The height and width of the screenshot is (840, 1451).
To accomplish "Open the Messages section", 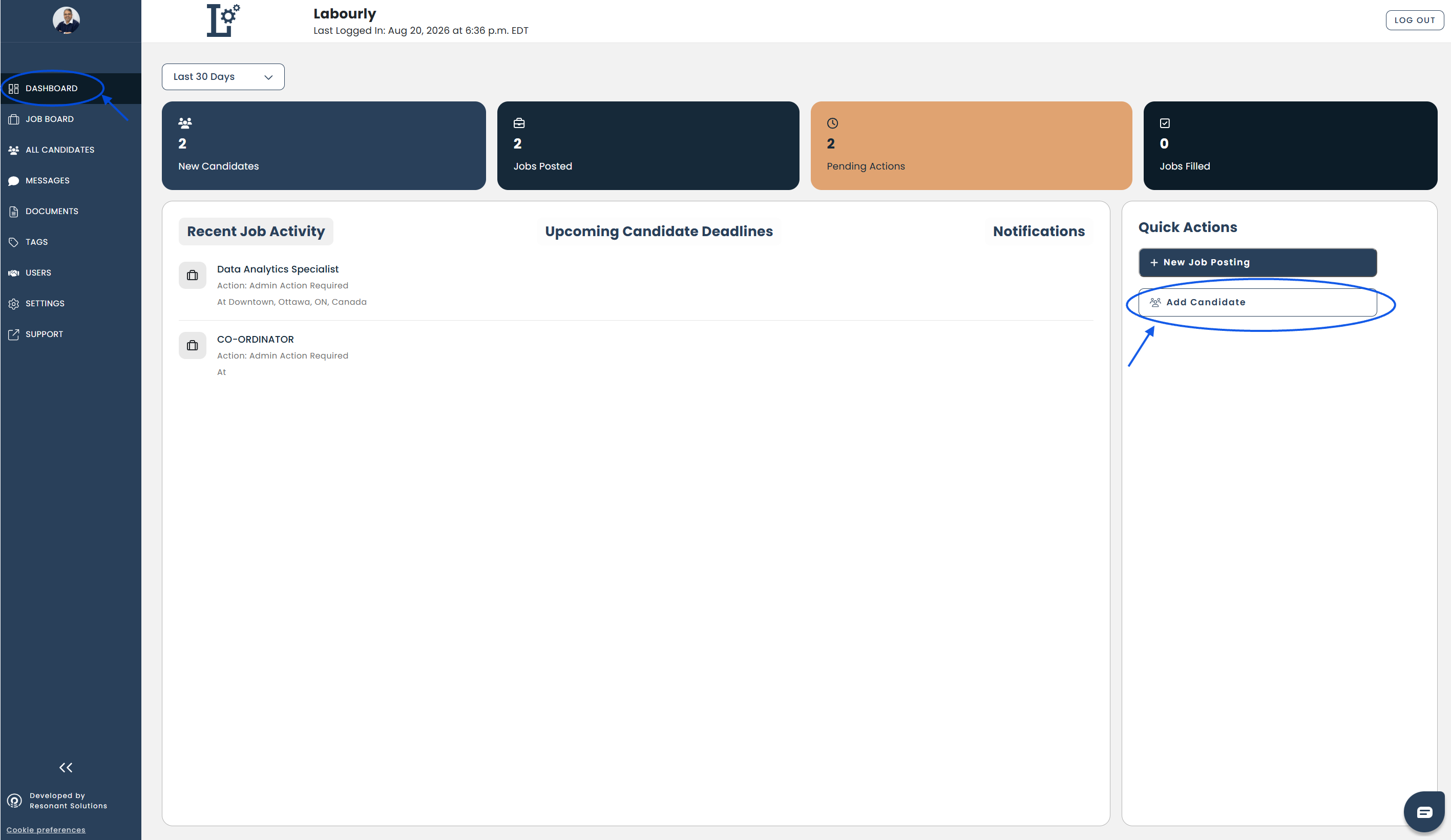I will [x=70, y=181].
